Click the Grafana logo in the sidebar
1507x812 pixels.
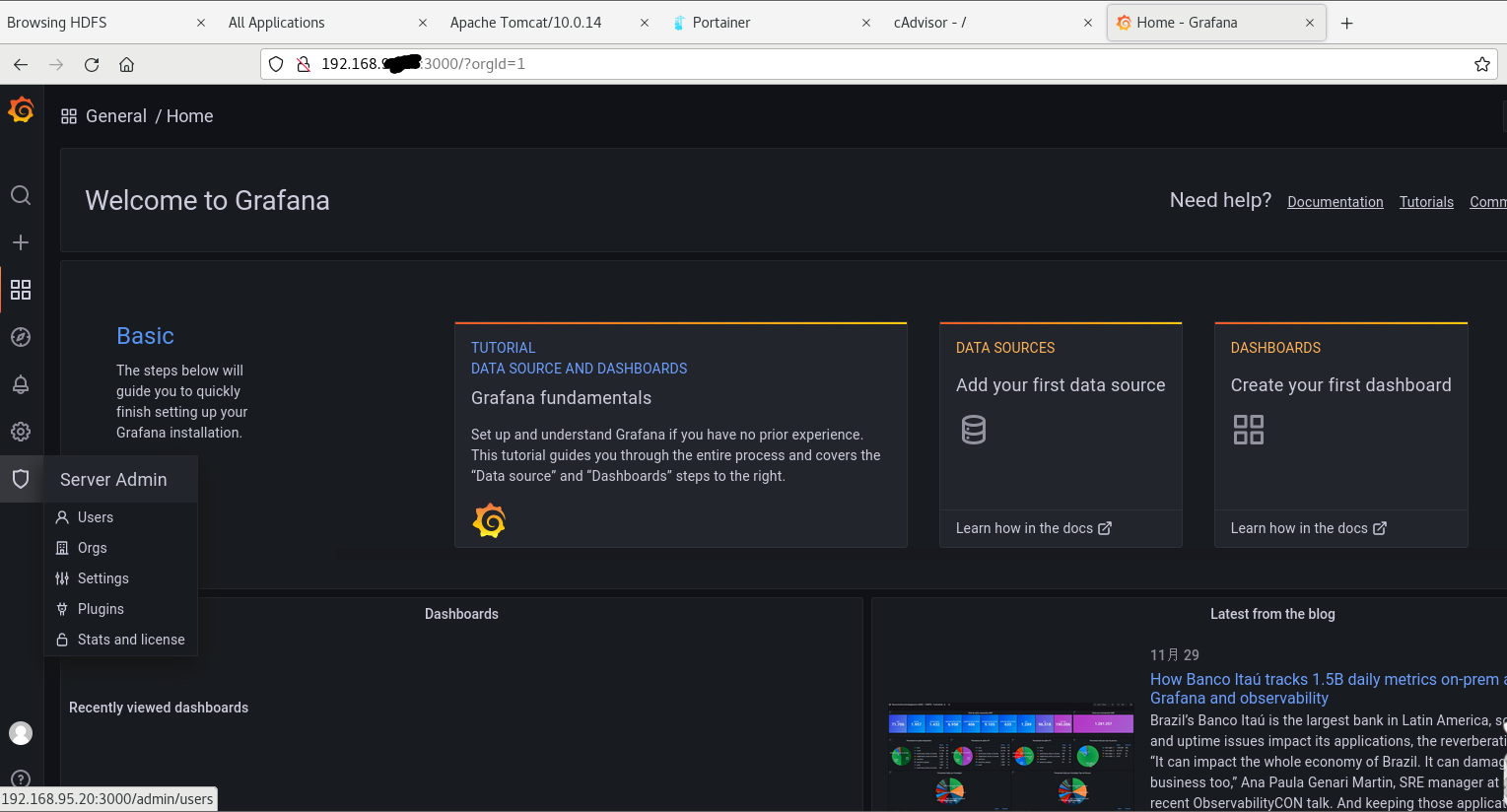coord(21,109)
